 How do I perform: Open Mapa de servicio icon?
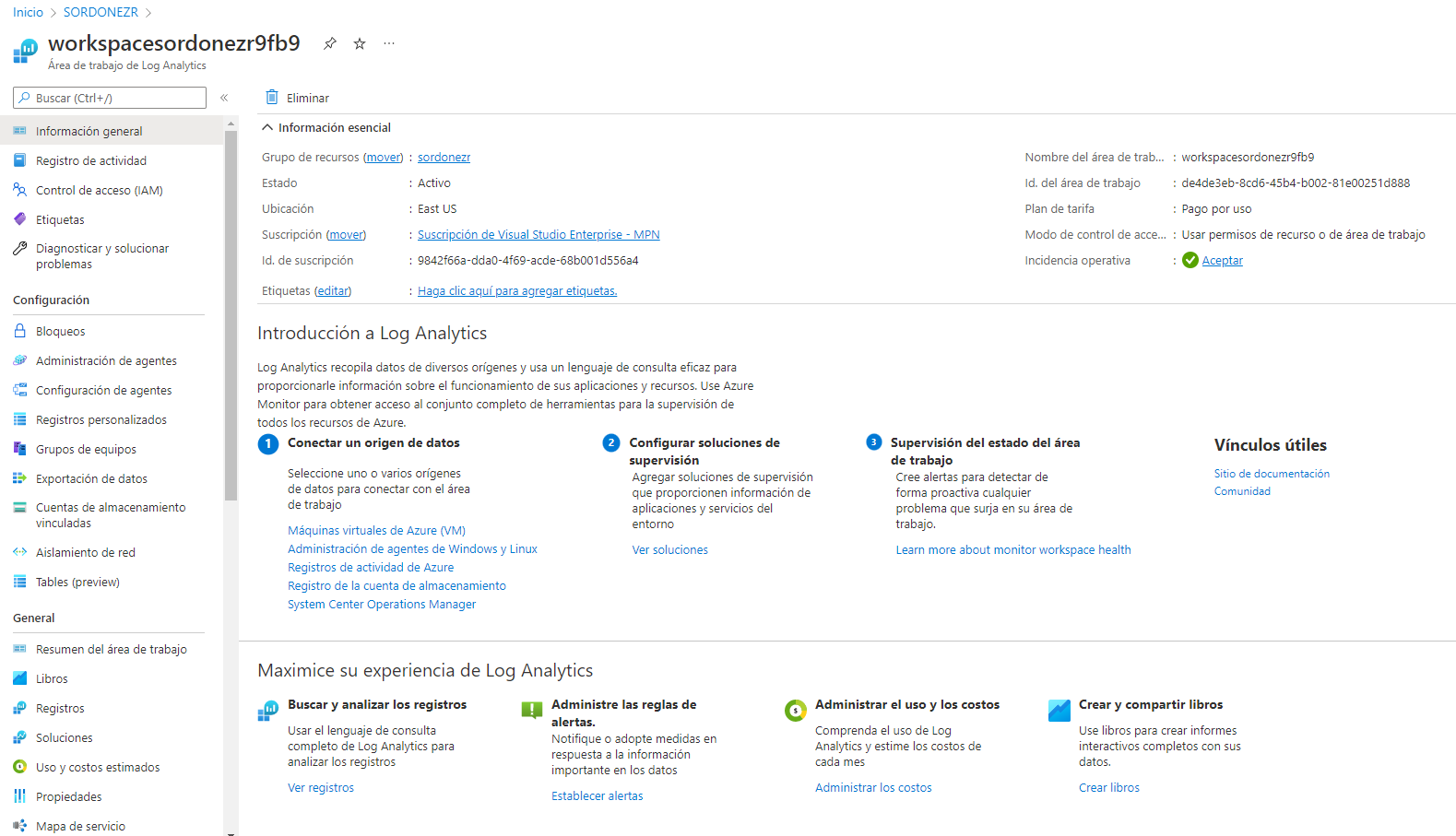click(20, 826)
